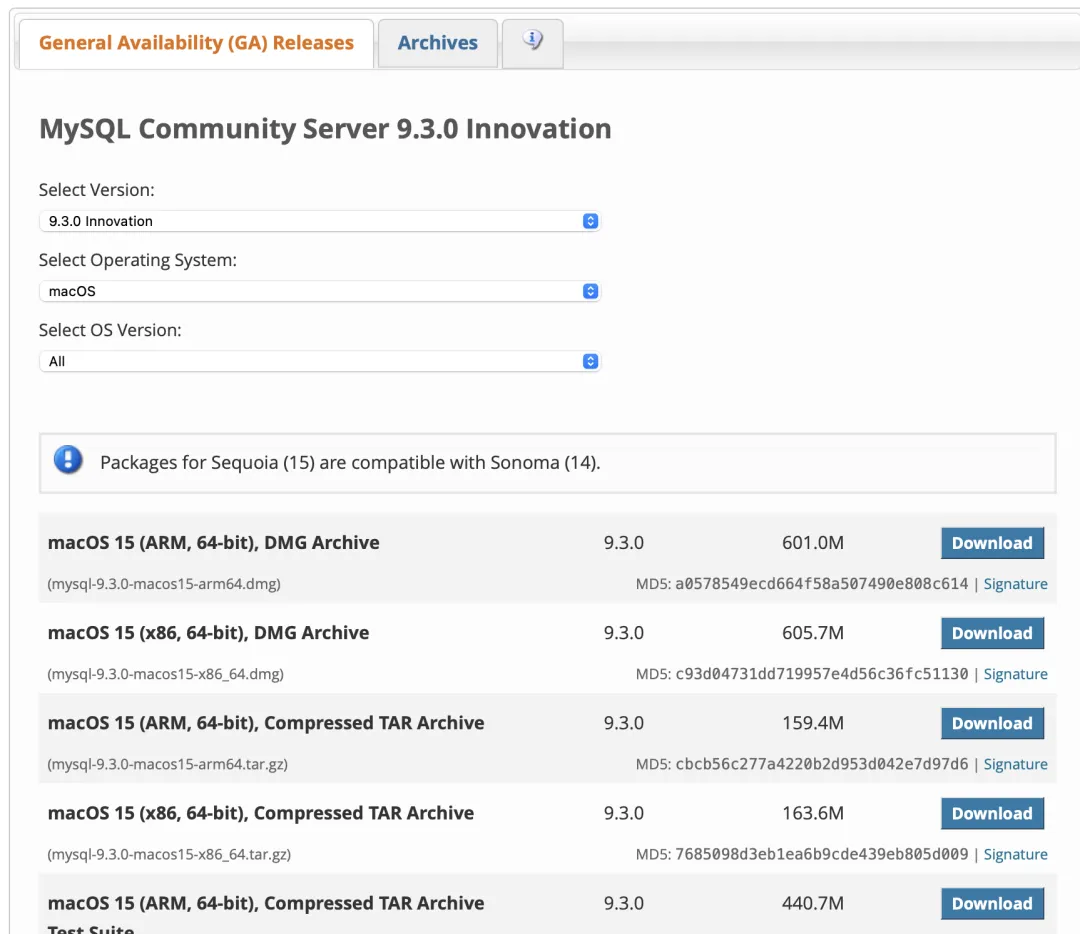The height and width of the screenshot is (934, 1080).
Task: Open Signature link for mysql-9.3.0-macos15-arm64.tar.gz
Action: [1015, 765]
